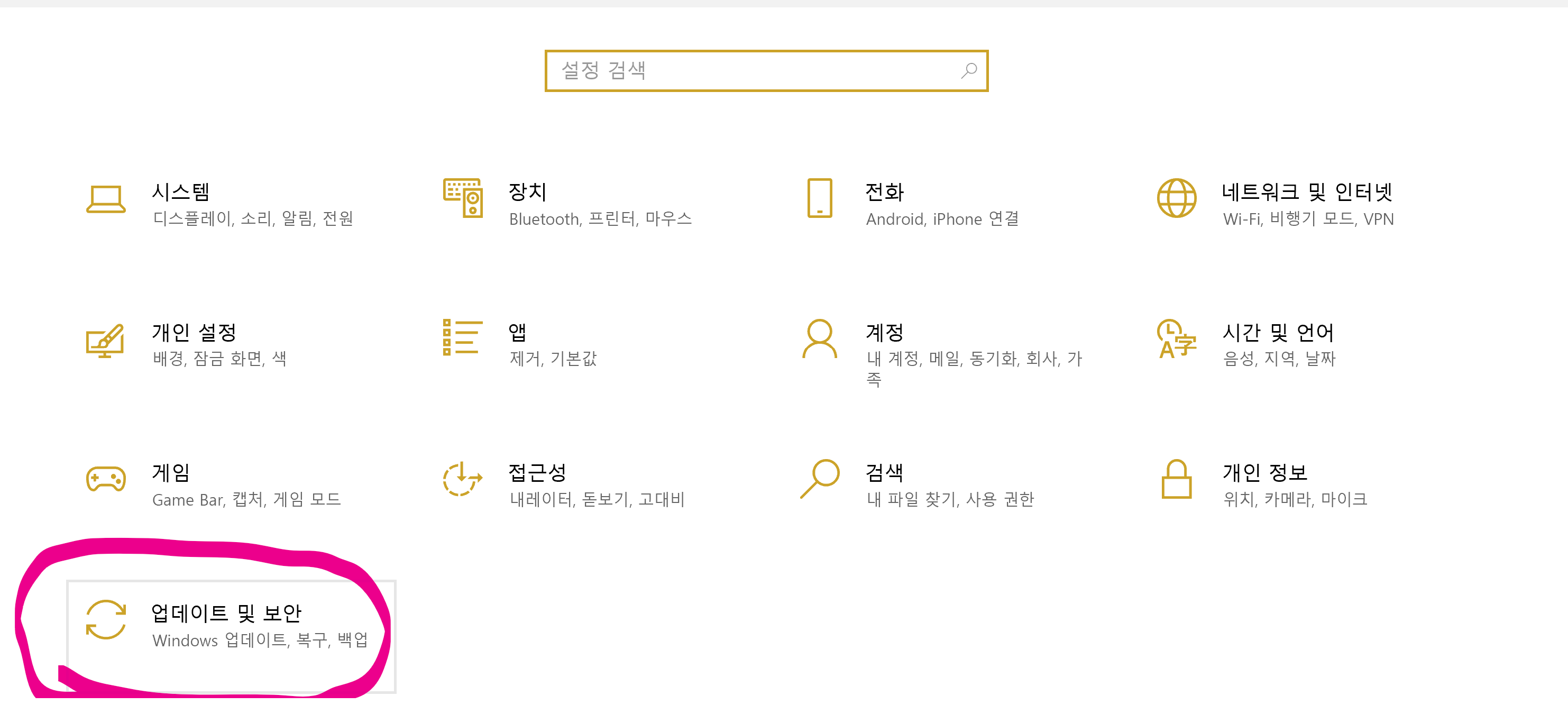The image size is (1568, 714).
Task: Click the Accounts person icon
Action: [819, 338]
